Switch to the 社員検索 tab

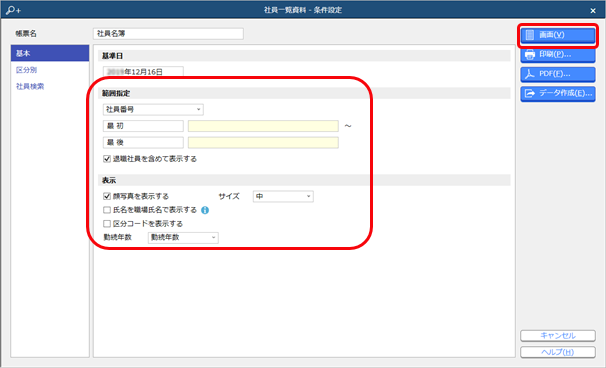(x=30, y=86)
